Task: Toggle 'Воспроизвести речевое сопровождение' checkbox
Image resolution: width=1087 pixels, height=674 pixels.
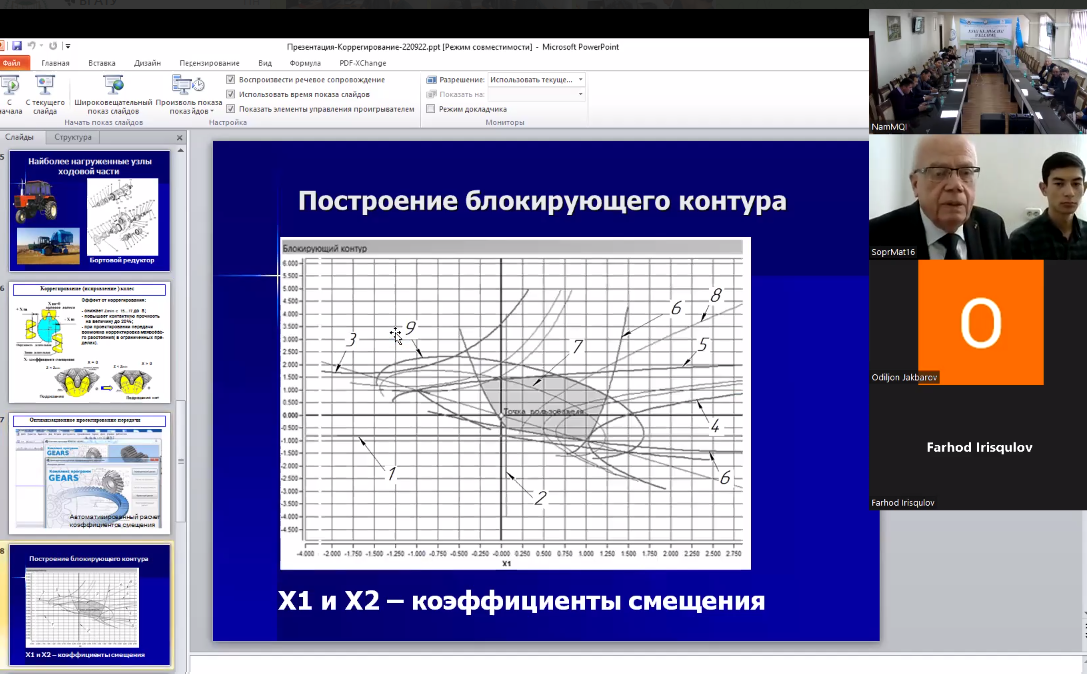Action: [231, 79]
